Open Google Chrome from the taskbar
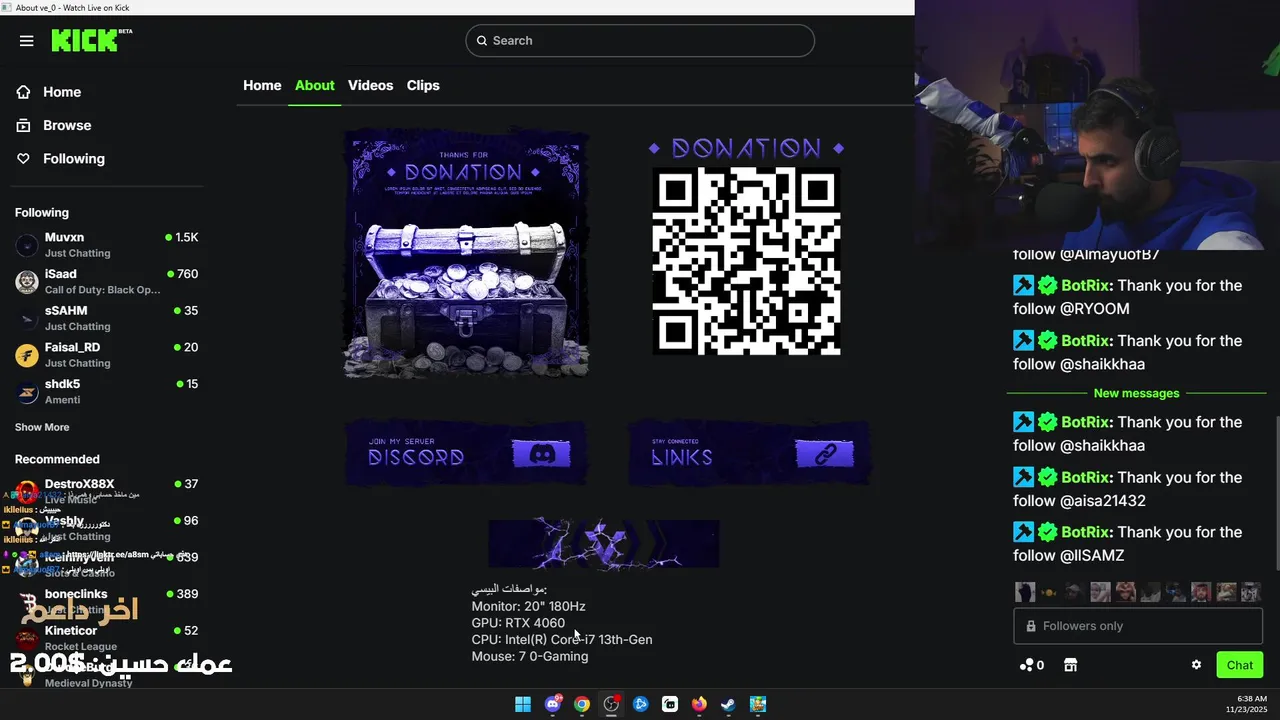The height and width of the screenshot is (720, 1280). (582, 704)
